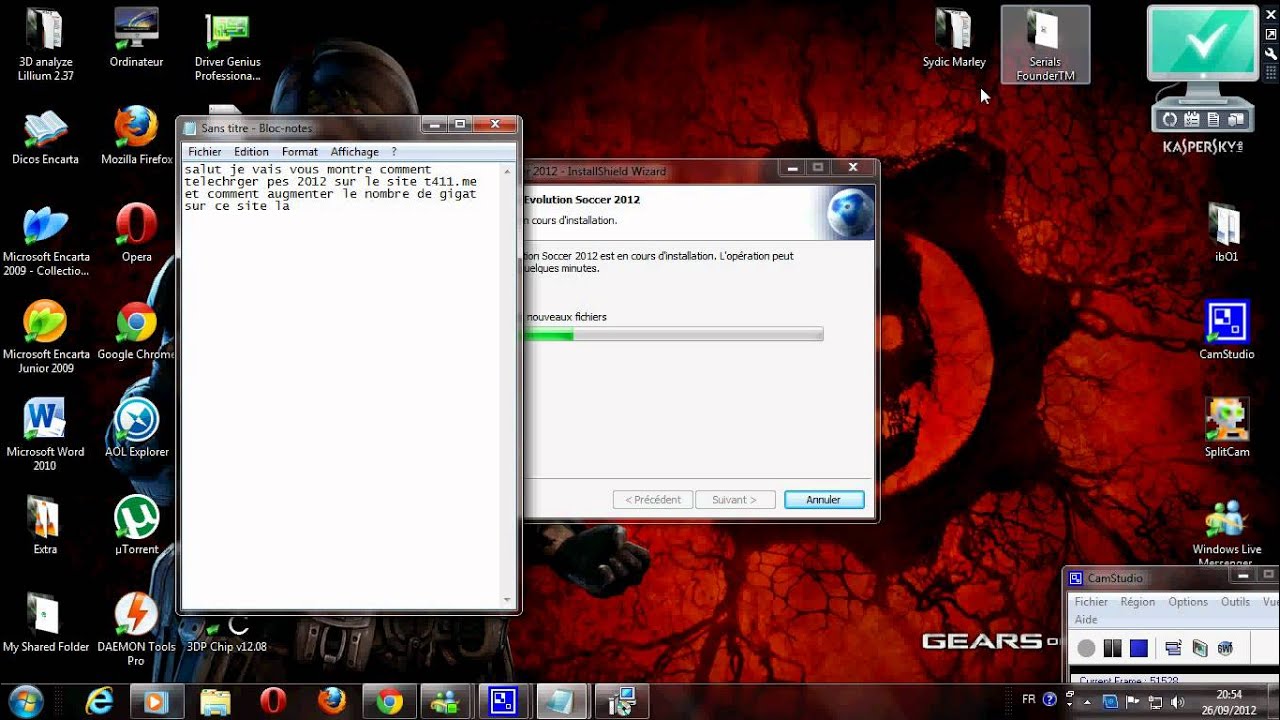Select DAEMON Tools Pro desktop icon
The width and height of the screenshot is (1280, 720).
[x=136, y=630]
